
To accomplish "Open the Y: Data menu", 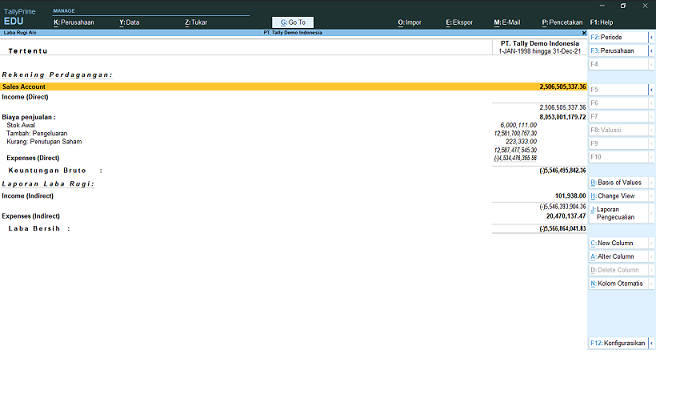I will pos(129,22).
